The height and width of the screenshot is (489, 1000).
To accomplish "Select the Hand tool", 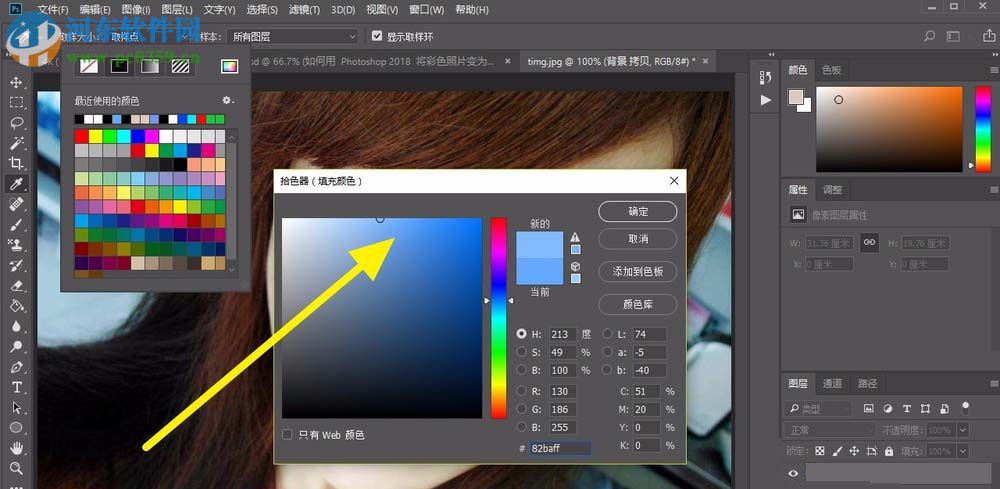I will tap(16, 448).
